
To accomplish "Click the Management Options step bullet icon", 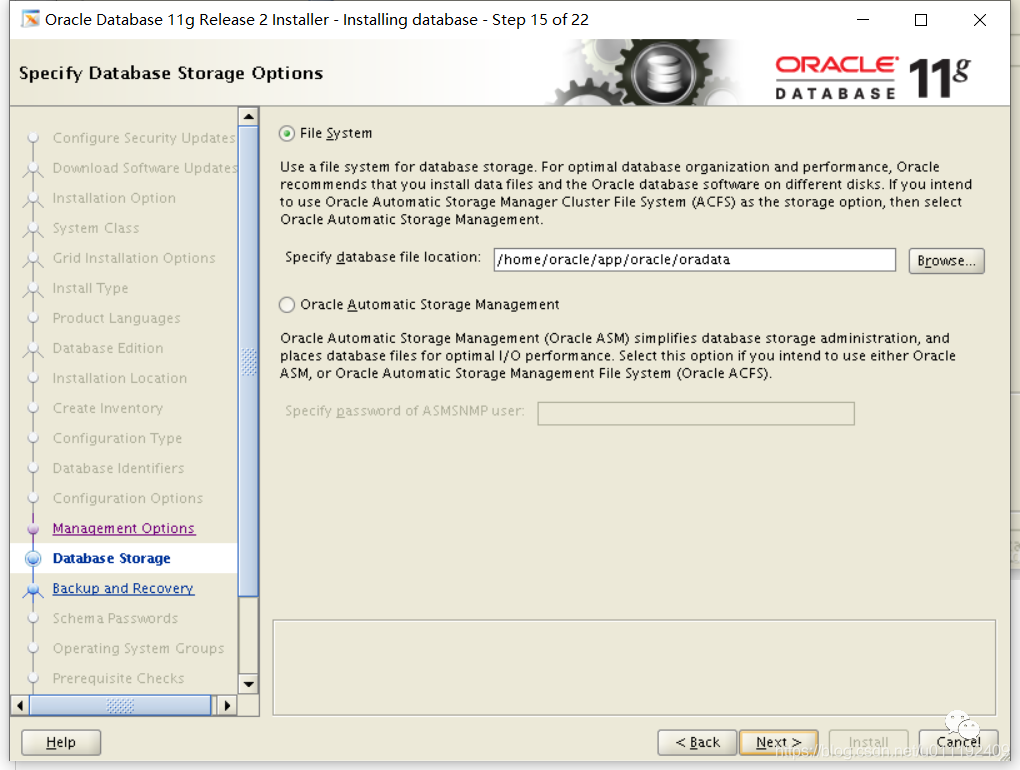I will [33, 529].
